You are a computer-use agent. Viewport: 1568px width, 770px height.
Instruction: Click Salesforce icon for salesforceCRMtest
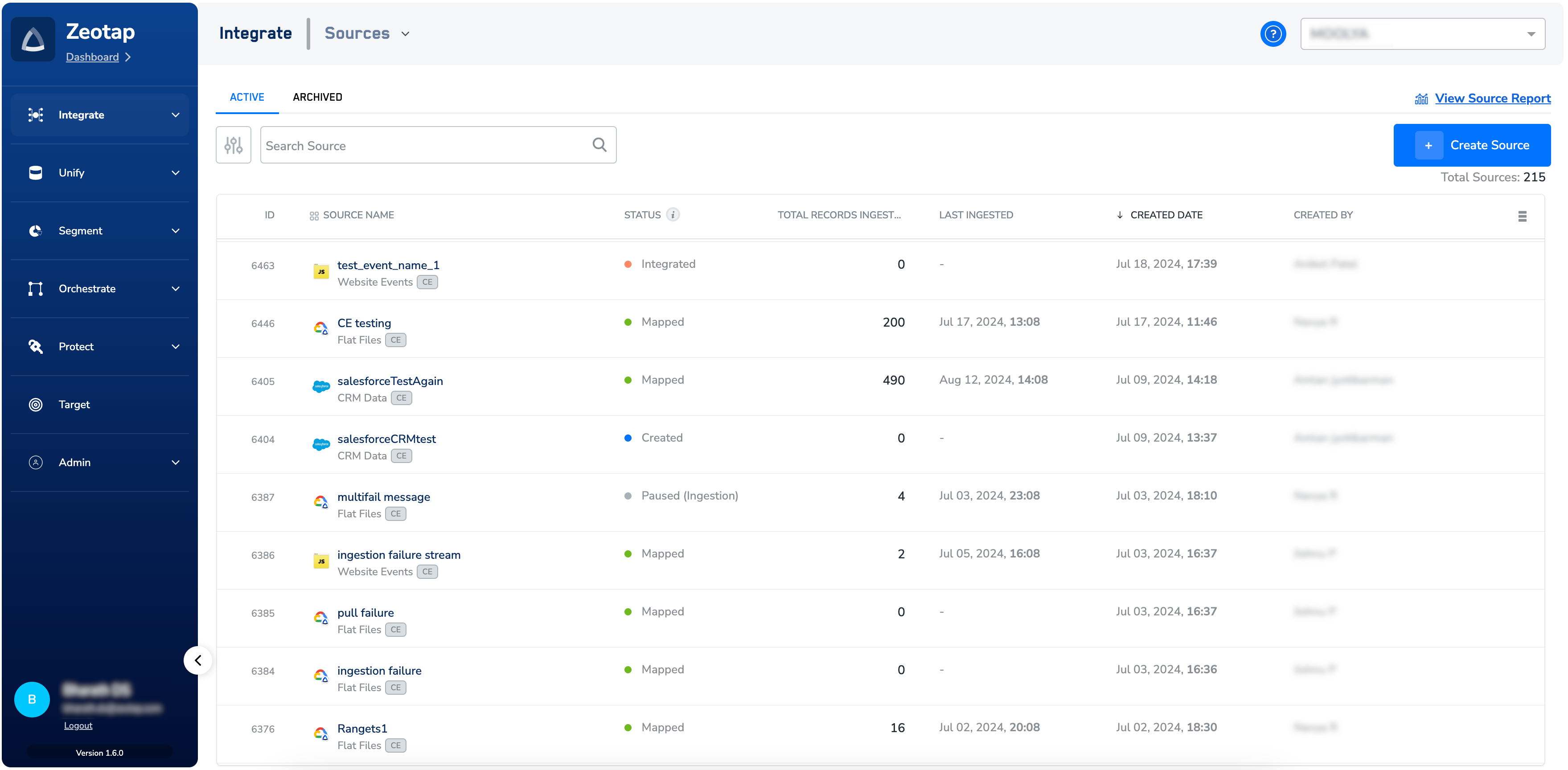tap(321, 444)
